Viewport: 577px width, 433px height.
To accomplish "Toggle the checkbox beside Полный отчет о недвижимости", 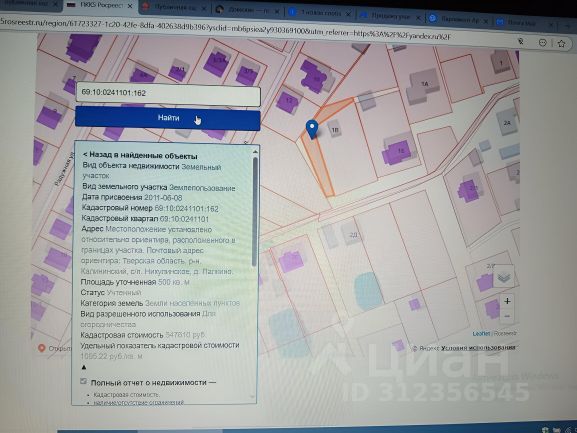I will pyautogui.click(x=84, y=381).
